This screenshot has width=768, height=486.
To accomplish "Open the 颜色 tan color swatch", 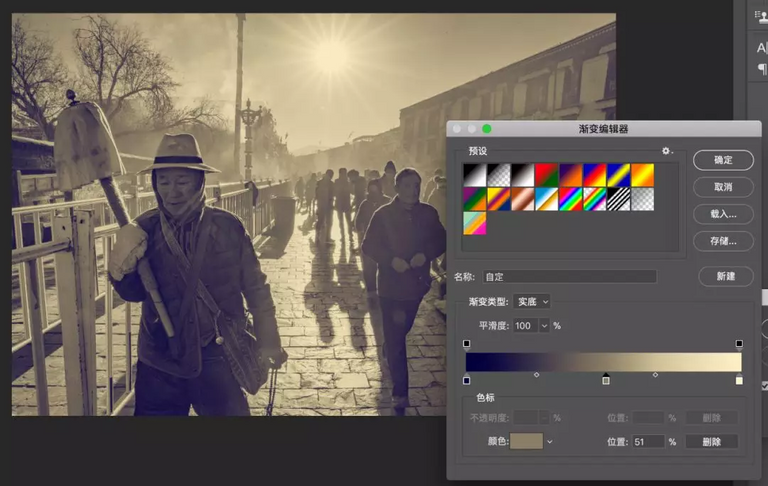I will [x=527, y=441].
